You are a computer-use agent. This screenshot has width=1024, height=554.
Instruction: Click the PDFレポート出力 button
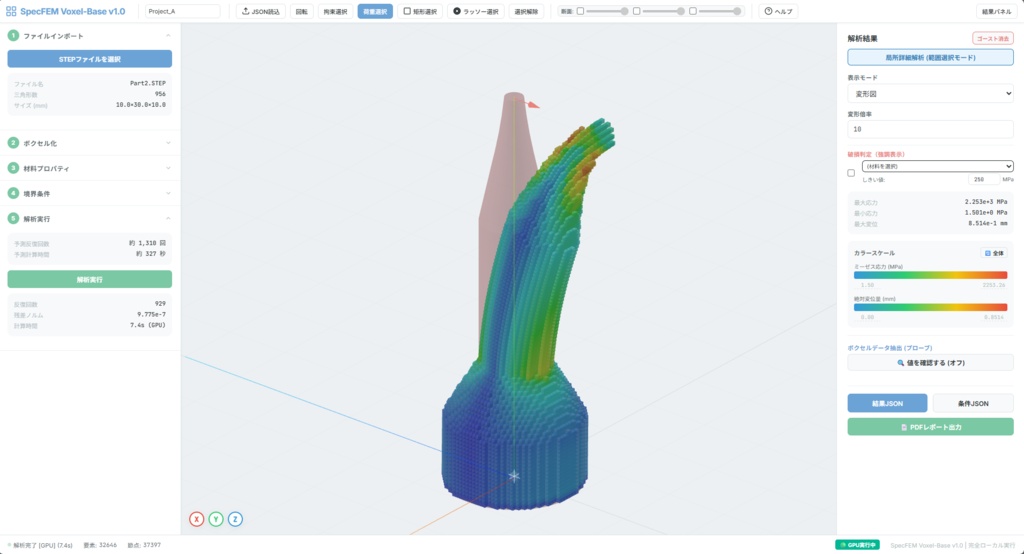point(930,427)
